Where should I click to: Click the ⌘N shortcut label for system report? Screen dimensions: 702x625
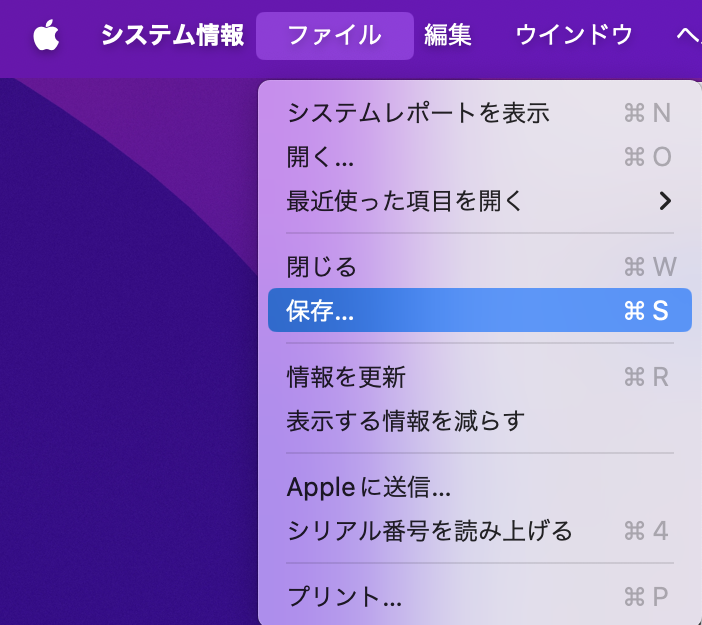(647, 113)
